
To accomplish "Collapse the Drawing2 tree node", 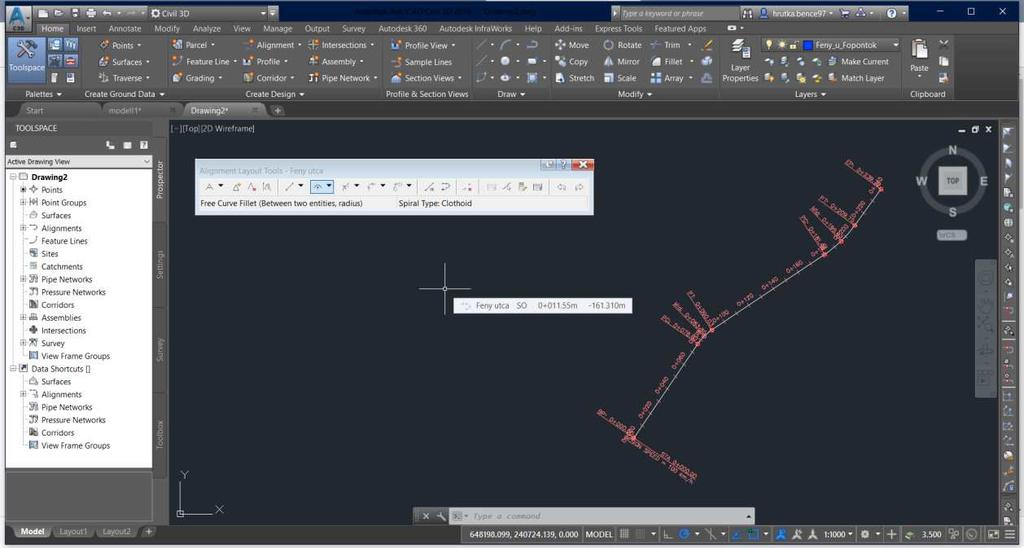I will [12, 177].
